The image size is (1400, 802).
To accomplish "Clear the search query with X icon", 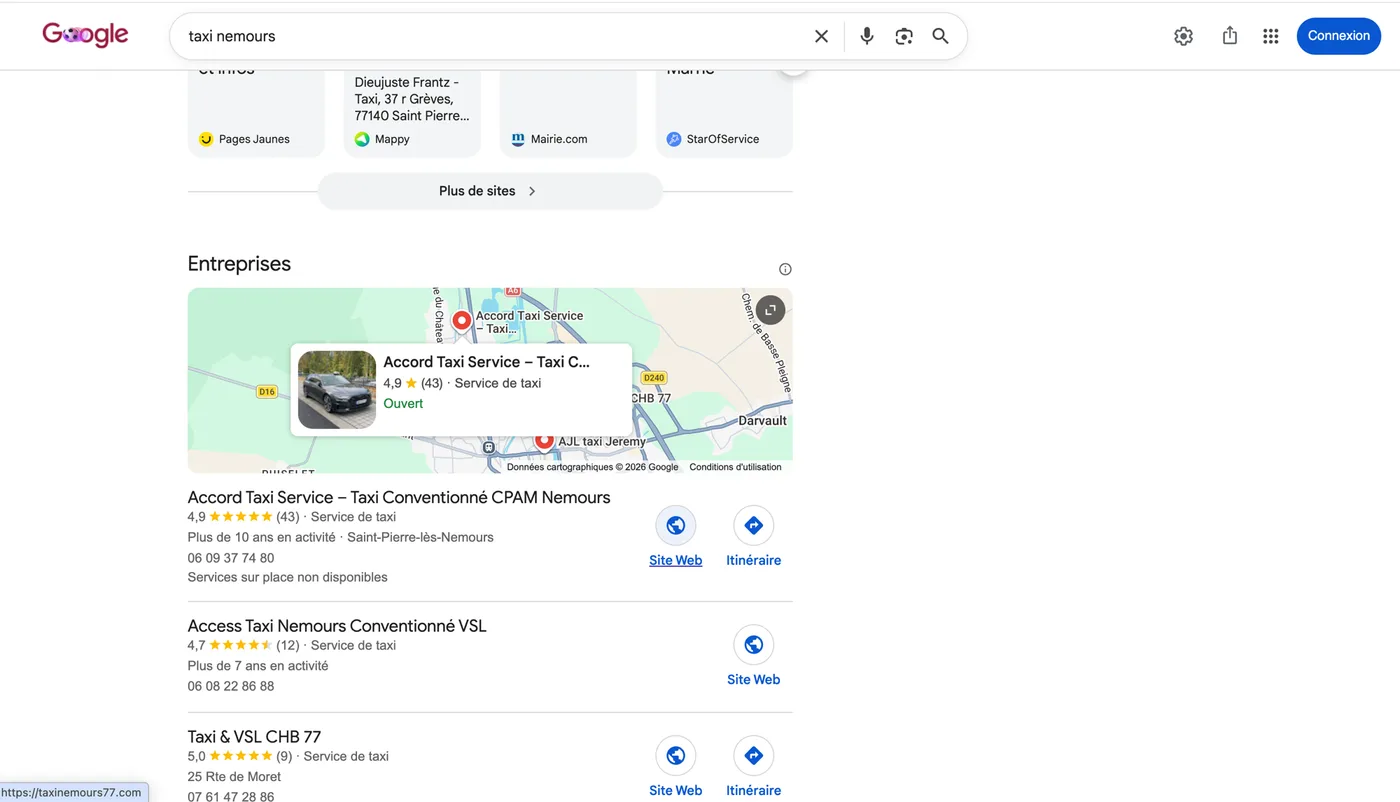I will click(x=821, y=36).
